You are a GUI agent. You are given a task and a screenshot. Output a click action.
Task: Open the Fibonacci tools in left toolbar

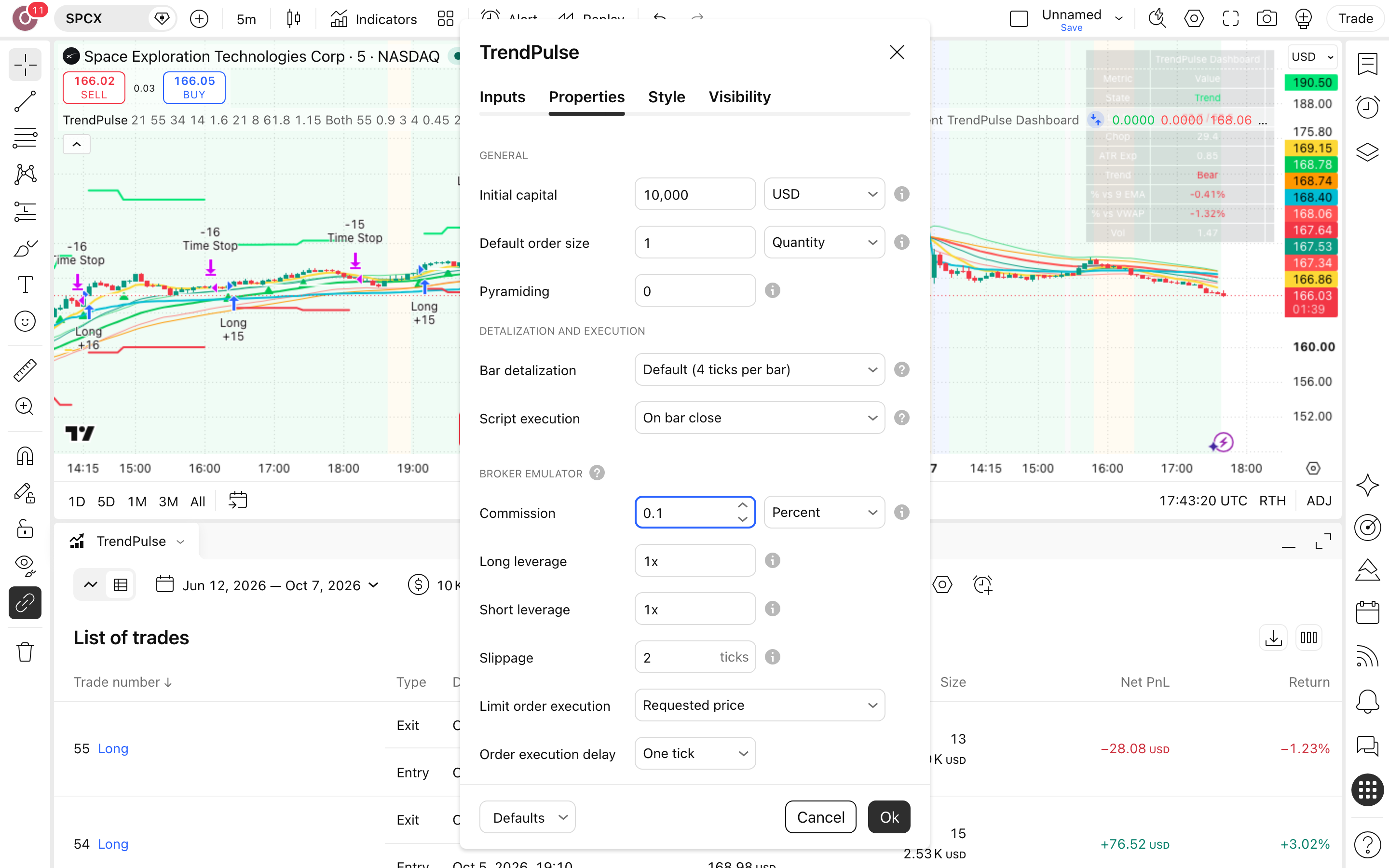coord(25,138)
